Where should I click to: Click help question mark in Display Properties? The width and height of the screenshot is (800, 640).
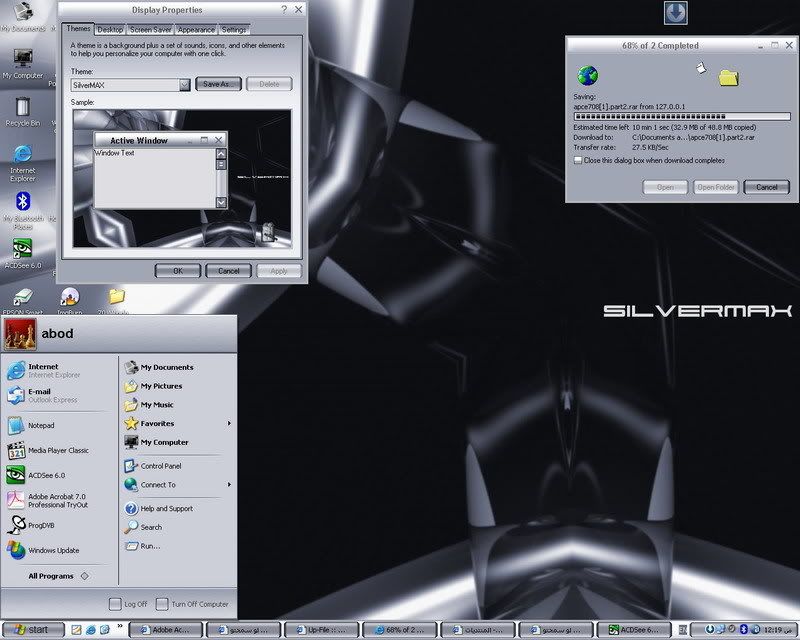click(284, 9)
